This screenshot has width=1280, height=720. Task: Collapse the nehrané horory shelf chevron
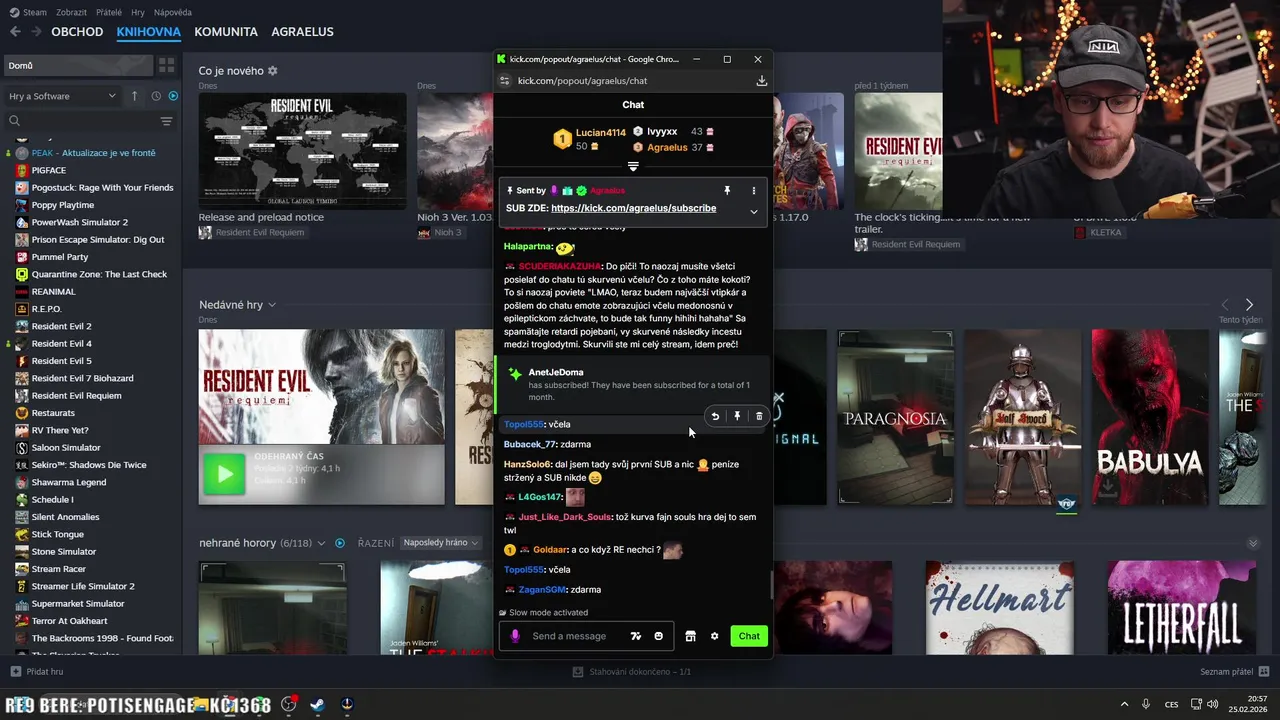pyautogui.click(x=1253, y=543)
